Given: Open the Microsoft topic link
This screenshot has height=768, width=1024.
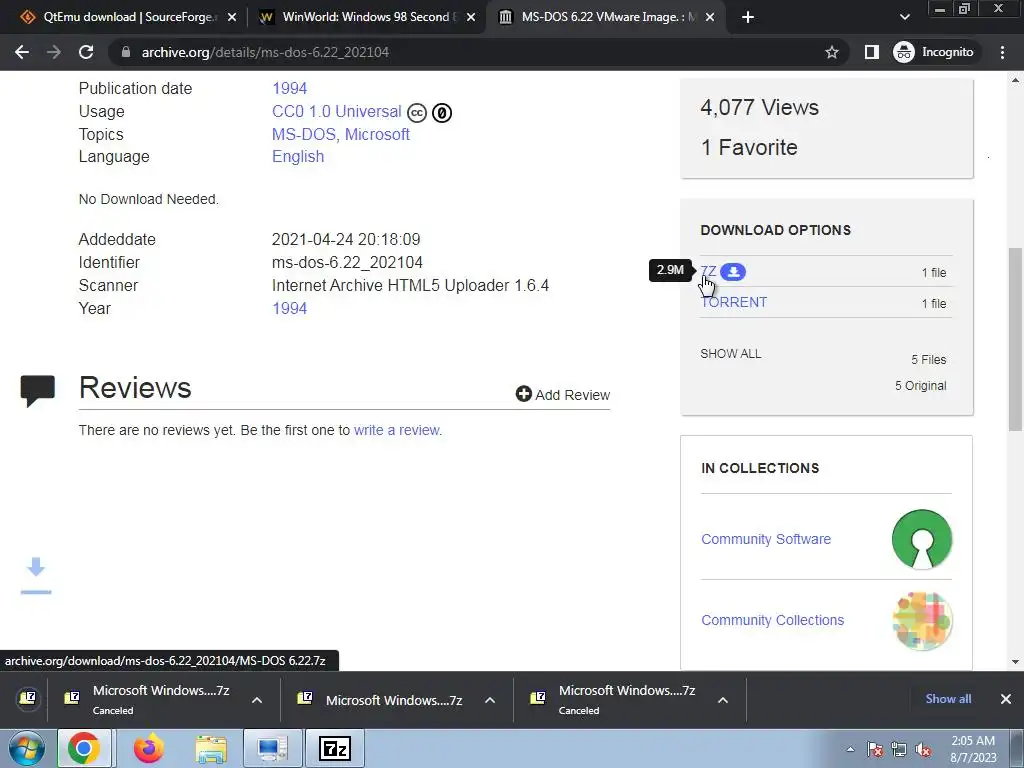Looking at the screenshot, I should pyautogui.click(x=377, y=135).
